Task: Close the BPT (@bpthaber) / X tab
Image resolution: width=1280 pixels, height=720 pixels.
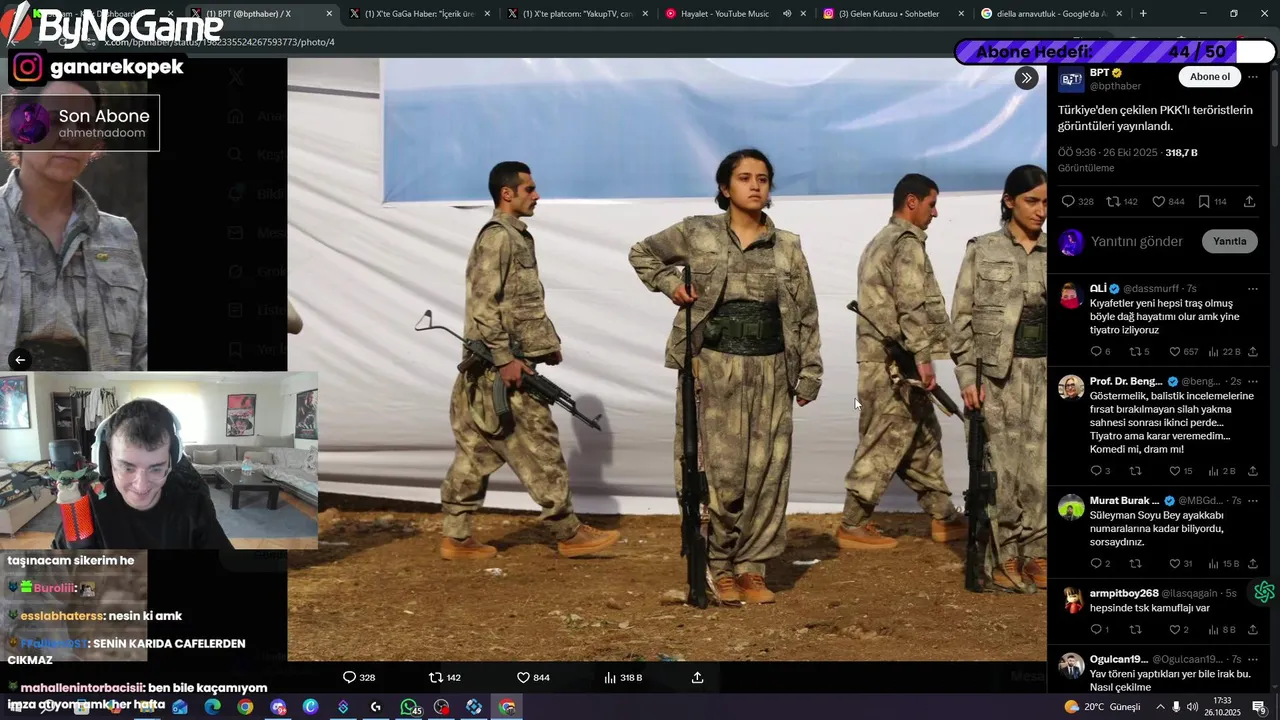Action: click(329, 14)
